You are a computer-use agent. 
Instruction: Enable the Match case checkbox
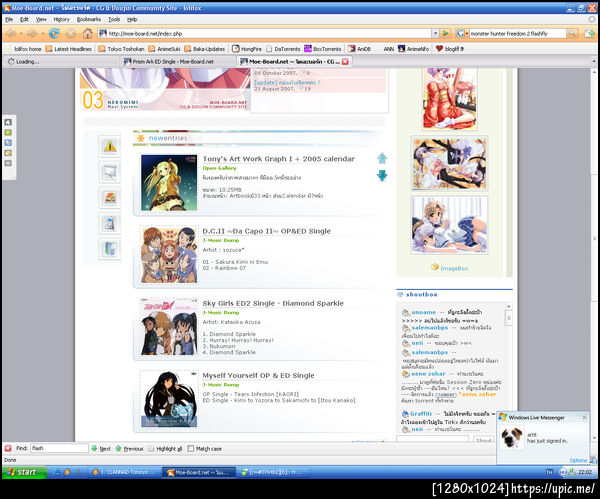click(191, 448)
